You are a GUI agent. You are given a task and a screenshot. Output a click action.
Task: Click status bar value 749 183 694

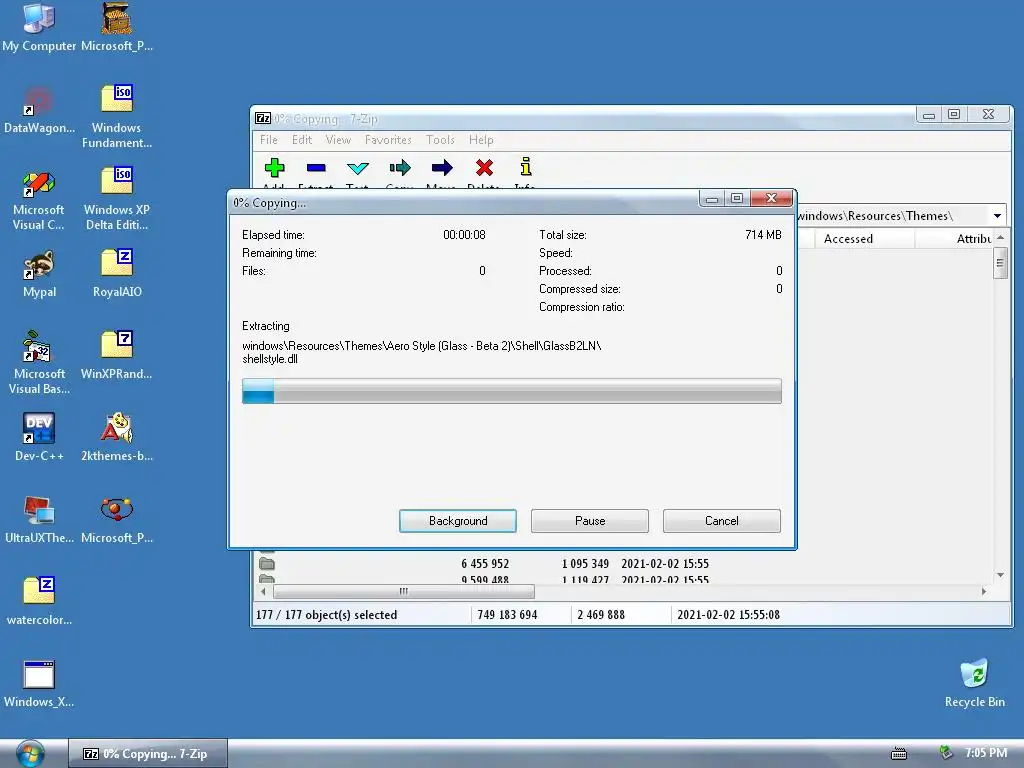click(507, 615)
